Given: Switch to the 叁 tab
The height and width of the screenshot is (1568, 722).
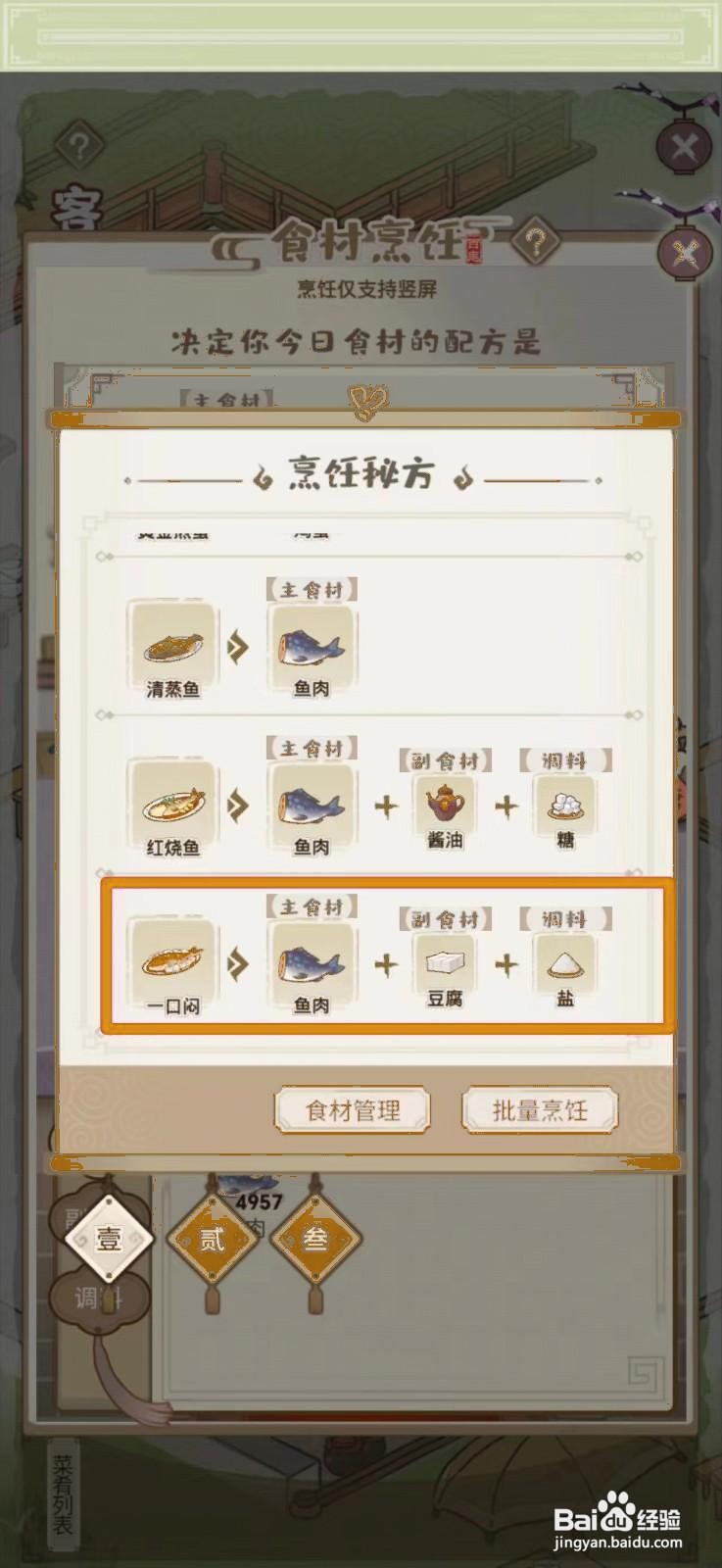Looking at the screenshot, I should [314, 1239].
